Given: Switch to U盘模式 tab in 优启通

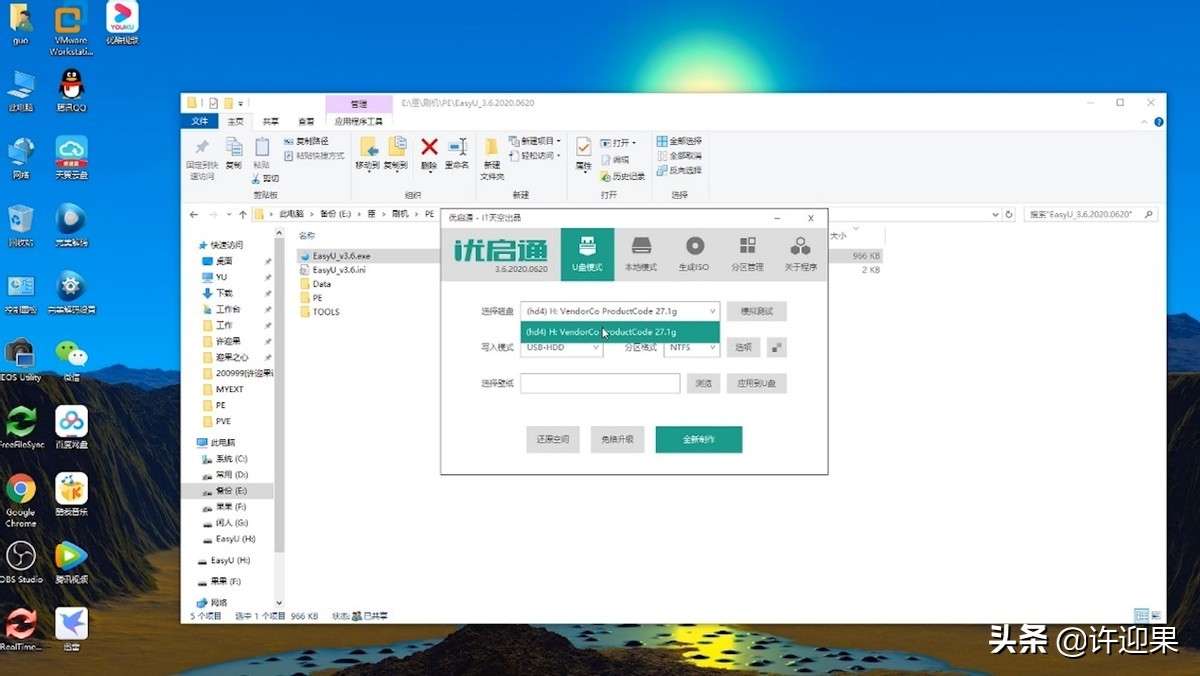Looking at the screenshot, I should click(587, 254).
